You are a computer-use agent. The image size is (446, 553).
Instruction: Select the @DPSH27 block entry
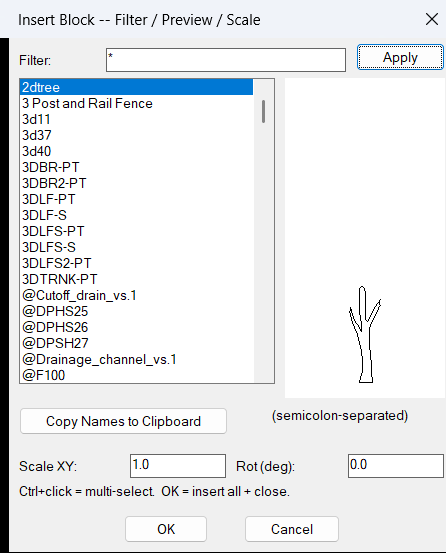(x=136, y=343)
